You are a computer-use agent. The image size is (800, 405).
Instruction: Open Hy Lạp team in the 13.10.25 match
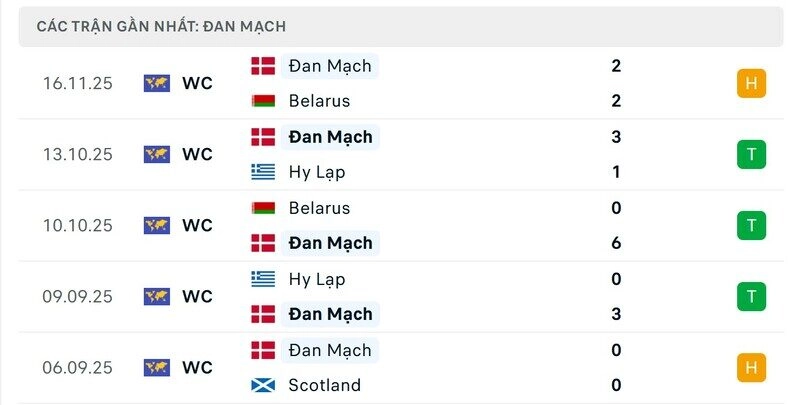[316, 172]
